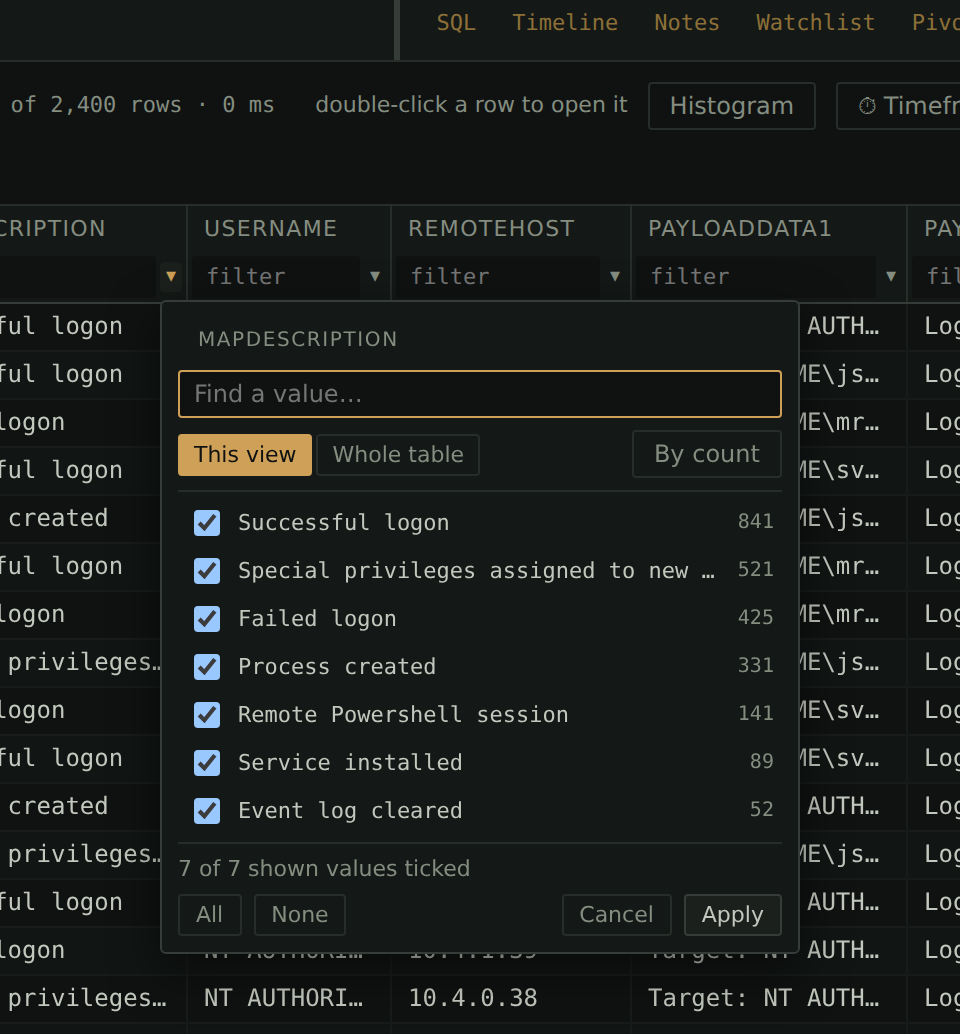Click the Failed logon count 425
Viewport: 960px width, 1034px height.
point(756,617)
